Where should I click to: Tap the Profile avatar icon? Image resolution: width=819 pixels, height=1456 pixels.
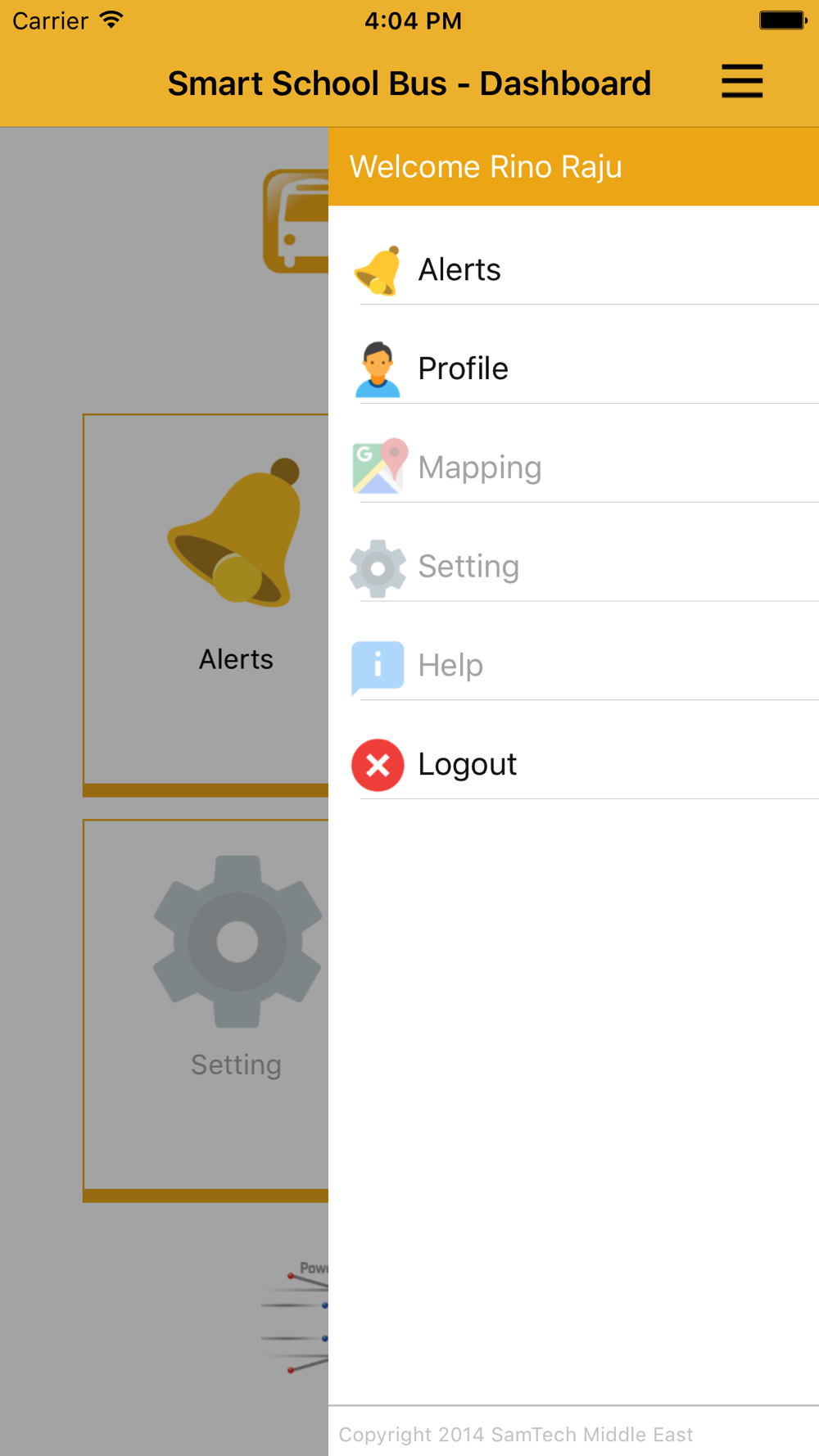tap(378, 369)
